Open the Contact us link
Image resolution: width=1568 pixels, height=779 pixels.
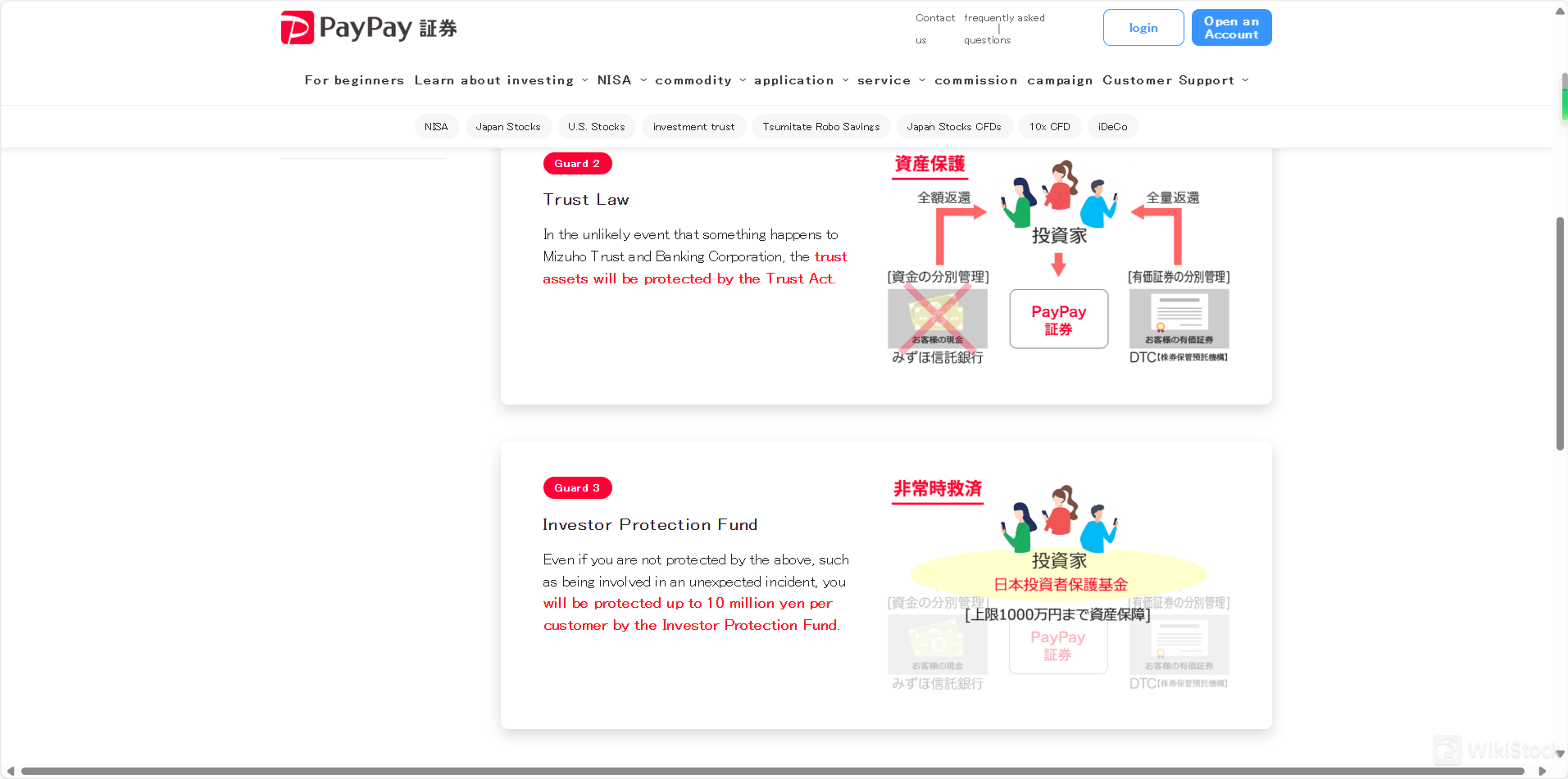click(x=935, y=29)
